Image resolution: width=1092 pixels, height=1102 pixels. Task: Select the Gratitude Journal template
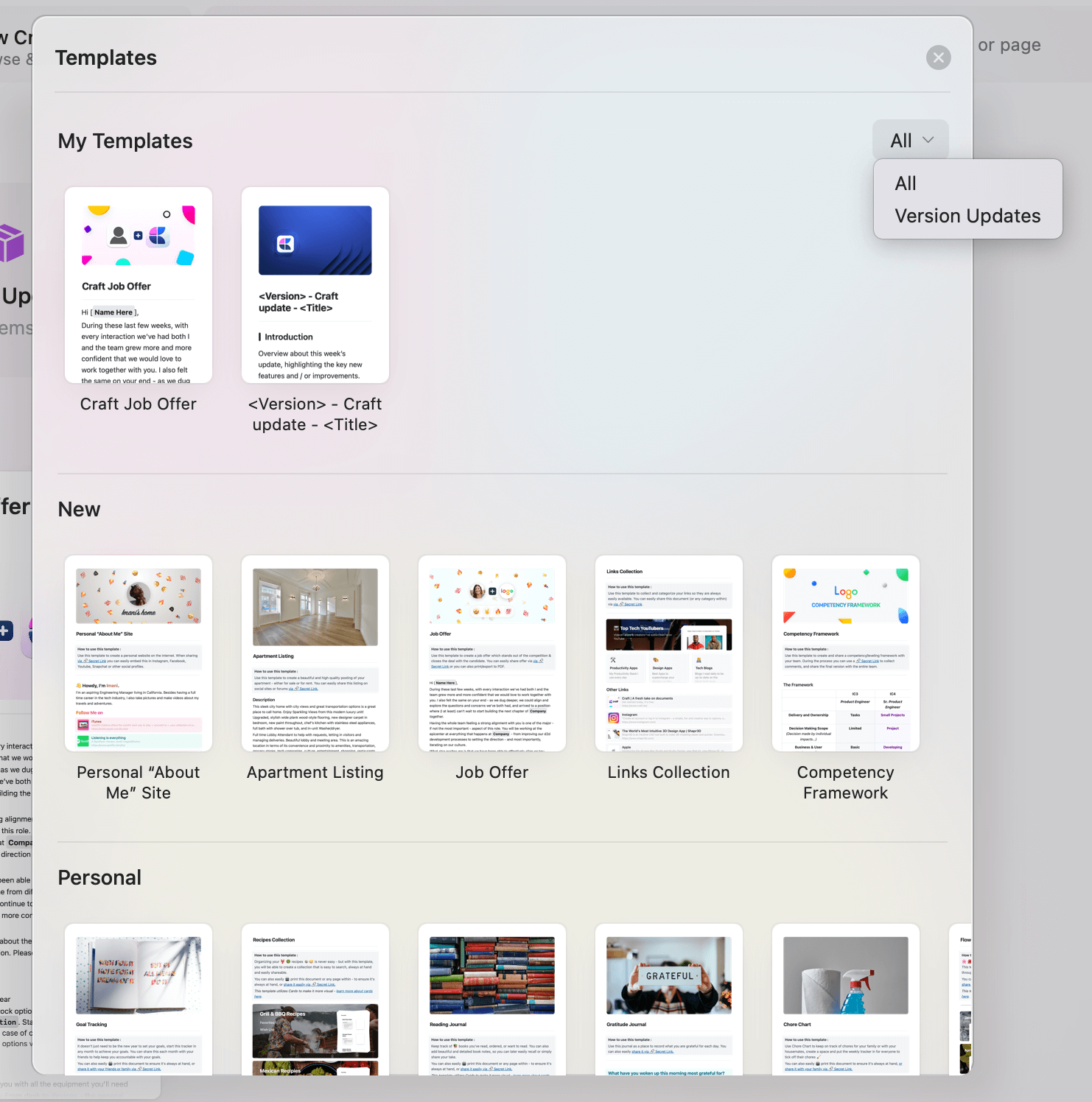pos(668,1002)
